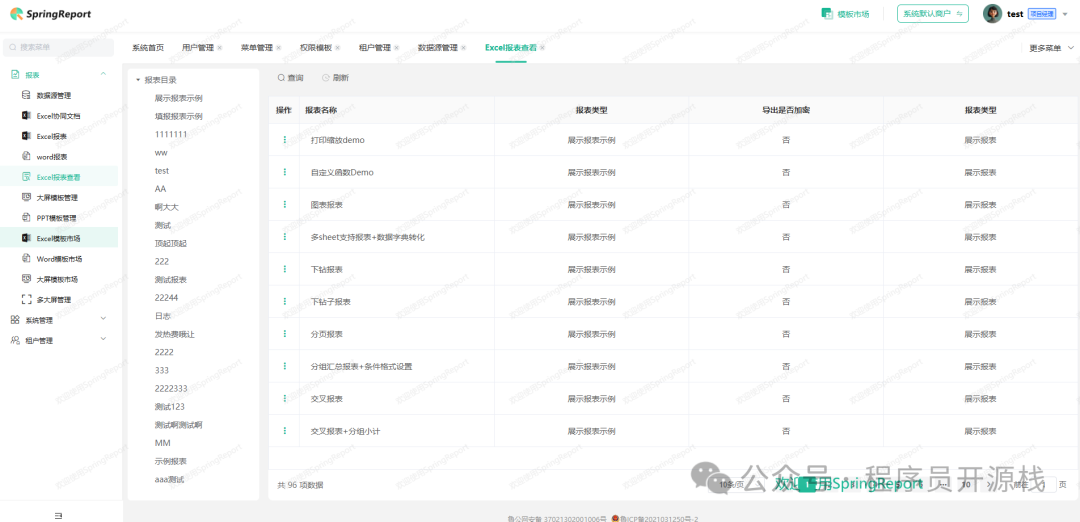Viewport: 1080px width, 522px height.
Task: Select 1111111 in the directory tree
Action: (171, 134)
